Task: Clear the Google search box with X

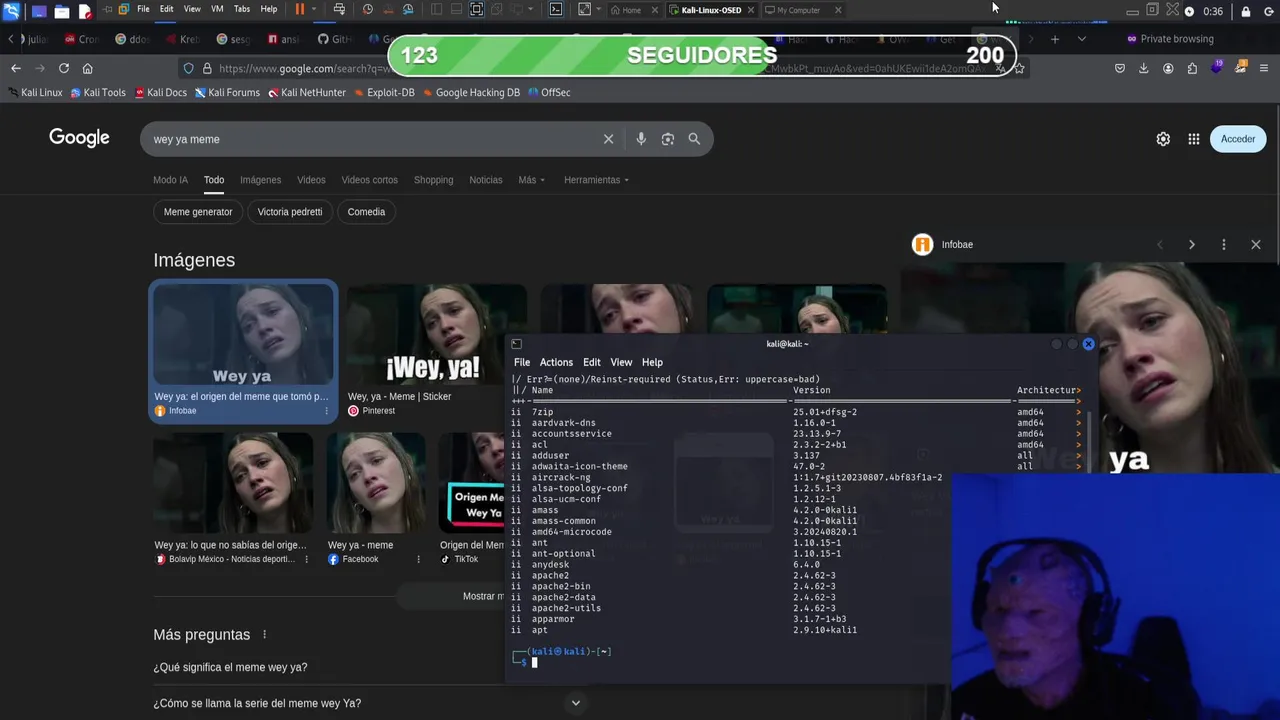Action: (x=608, y=139)
